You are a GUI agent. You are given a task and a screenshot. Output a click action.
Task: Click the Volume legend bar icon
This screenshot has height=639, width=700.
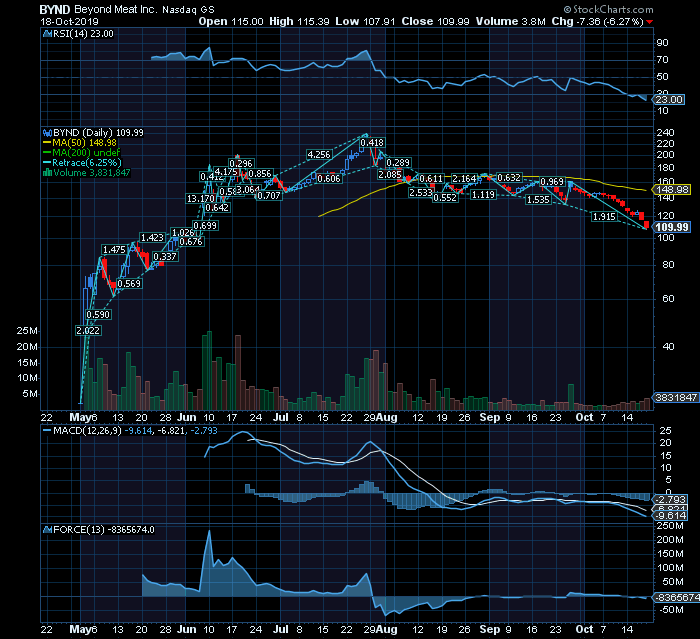(47, 173)
